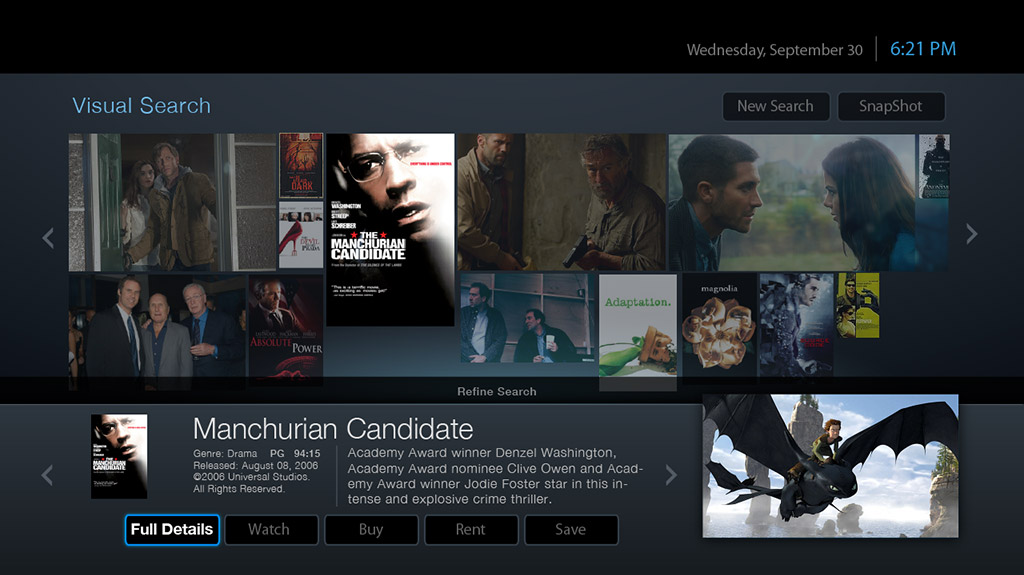Click the right arrow beside the poster grid
This screenshot has height=575, width=1024.
pos(972,234)
